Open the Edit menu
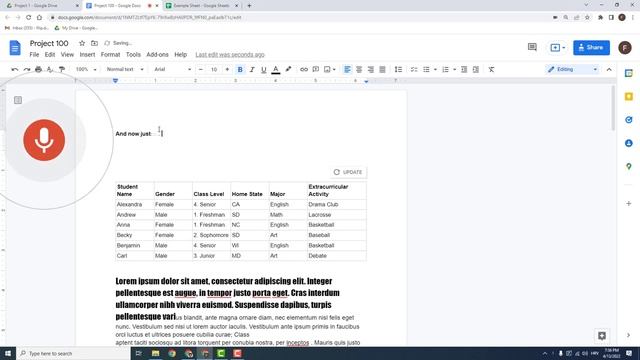 pos(50,54)
